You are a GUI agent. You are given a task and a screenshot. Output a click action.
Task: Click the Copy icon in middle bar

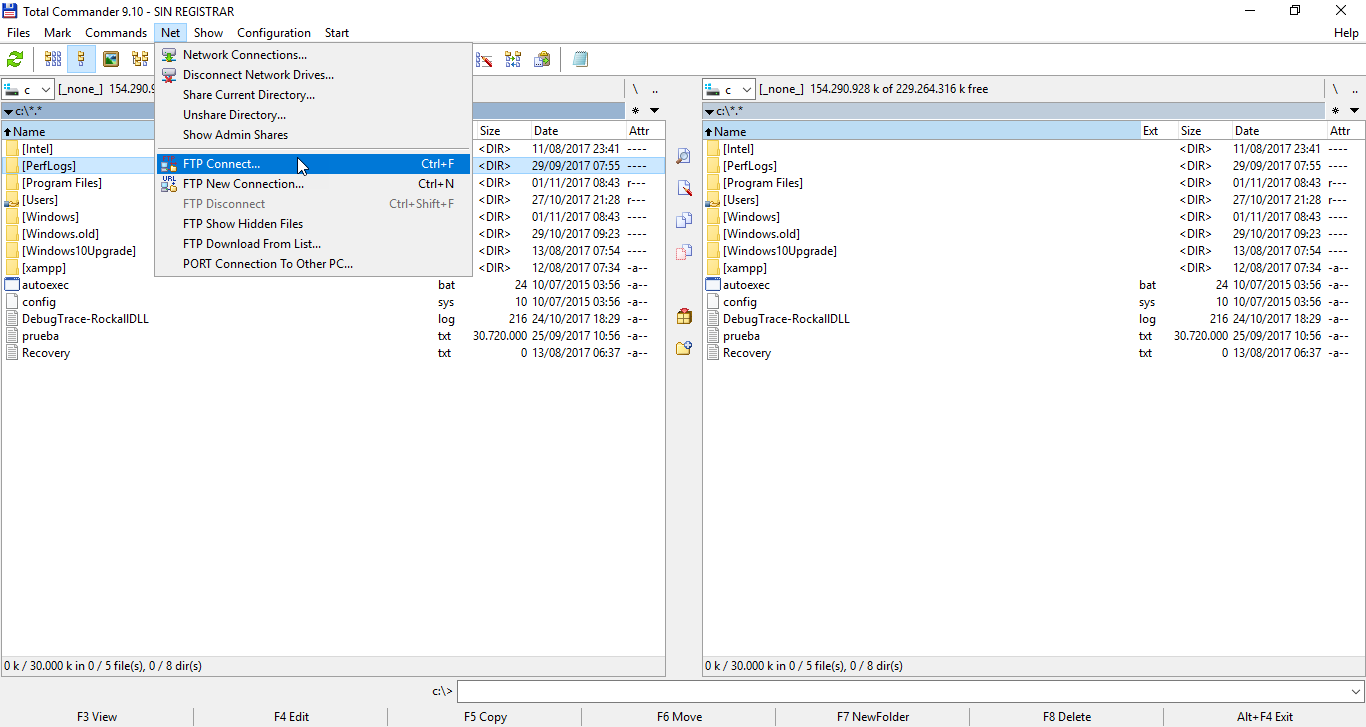coord(684,220)
